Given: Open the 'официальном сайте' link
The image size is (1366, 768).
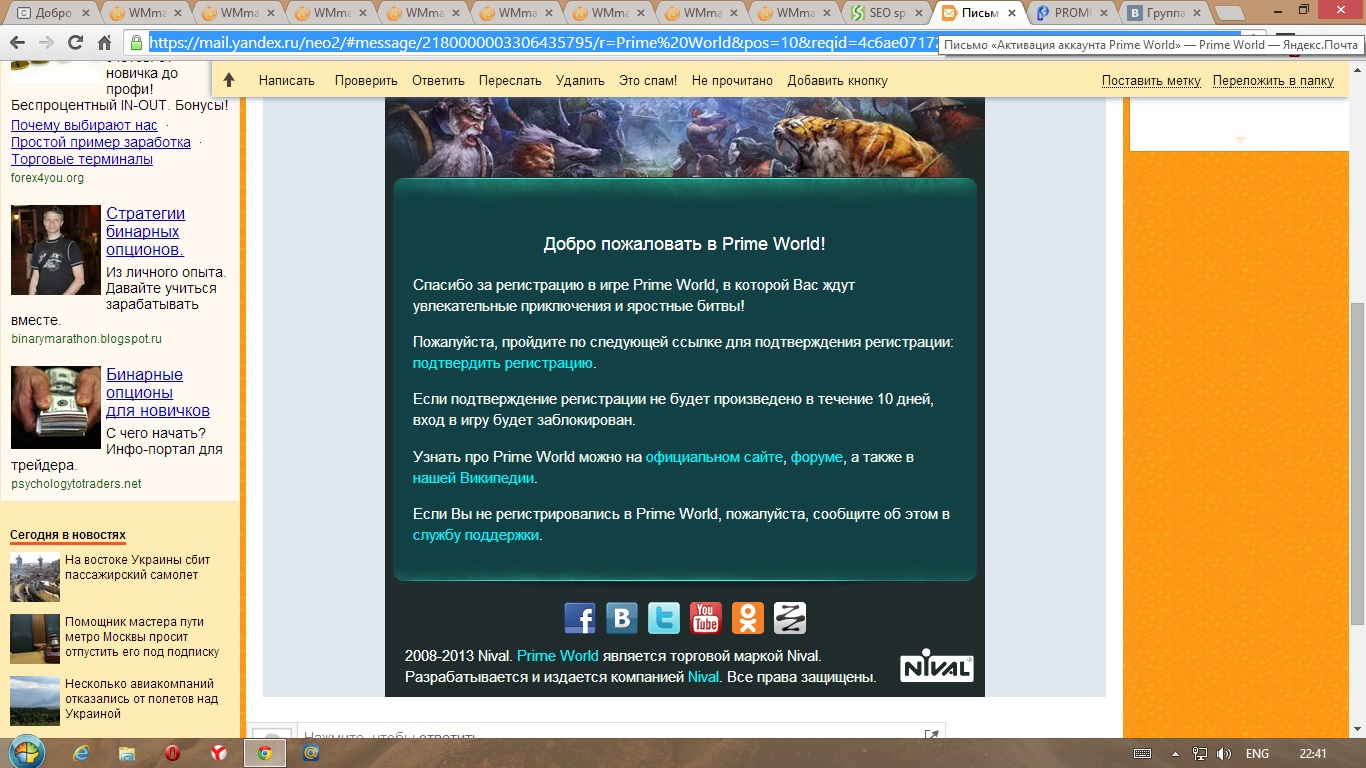Looking at the screenshot, I should [x=714, y=457].
